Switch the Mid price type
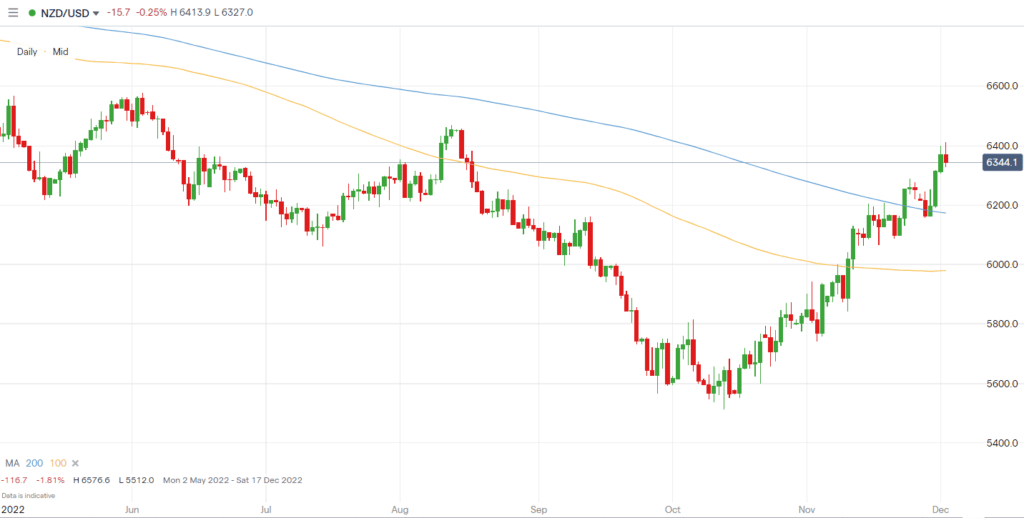Screen dimensions: 1024x518 pos(60,52)
